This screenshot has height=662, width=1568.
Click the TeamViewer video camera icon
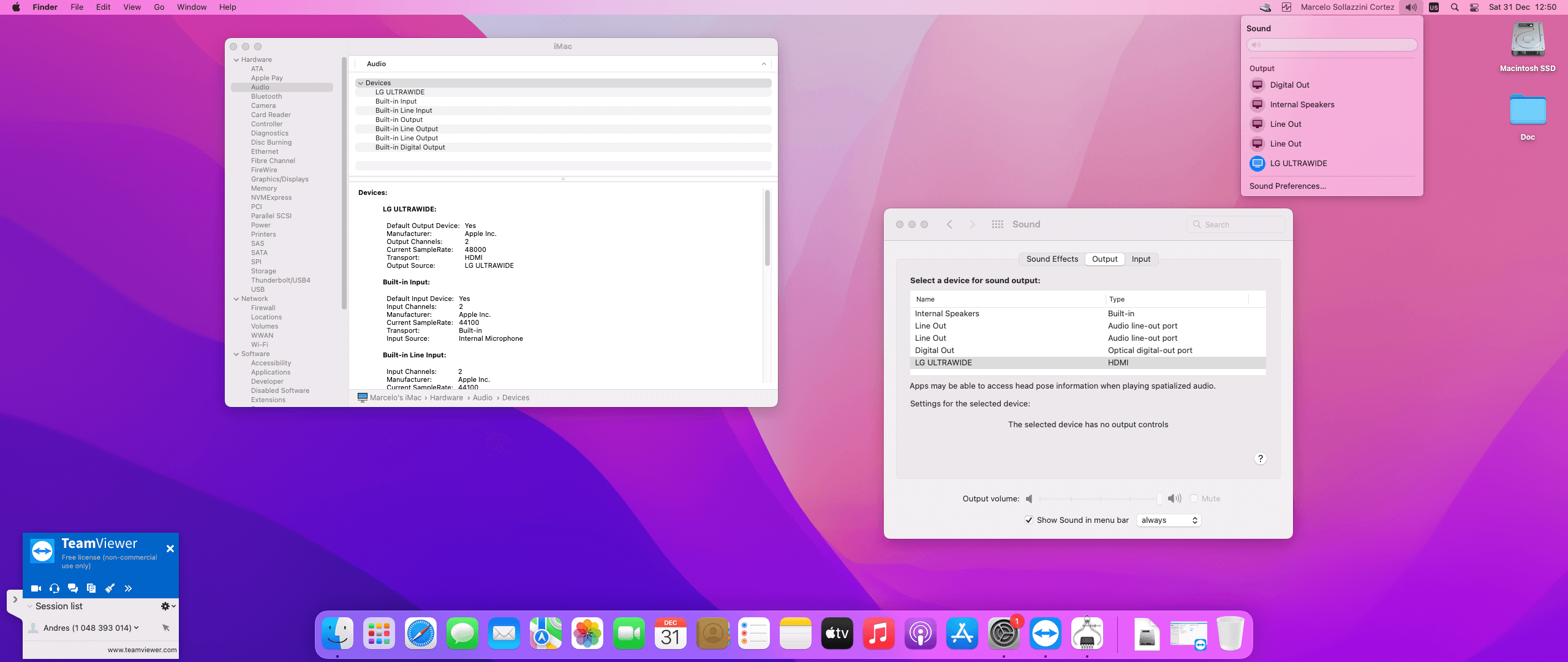point(36,588)
